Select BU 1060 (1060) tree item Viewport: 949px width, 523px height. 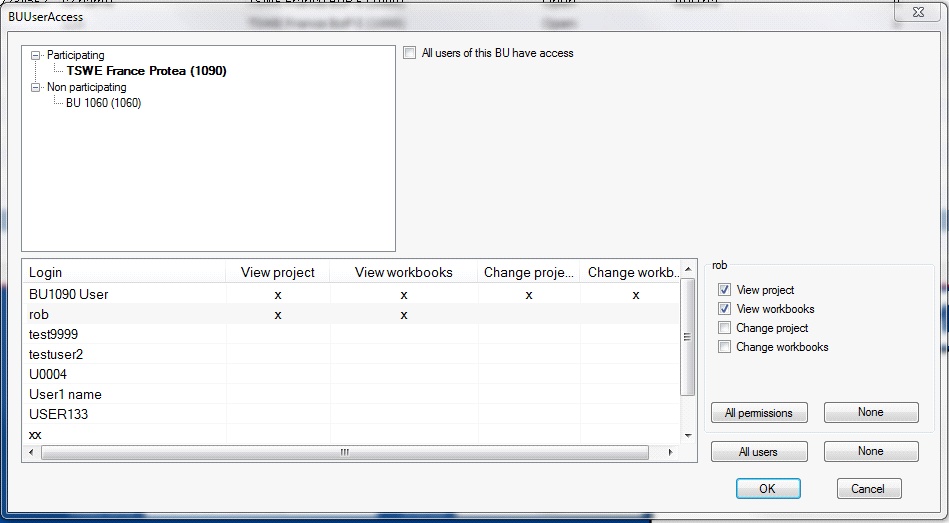(x=103, y=103)
